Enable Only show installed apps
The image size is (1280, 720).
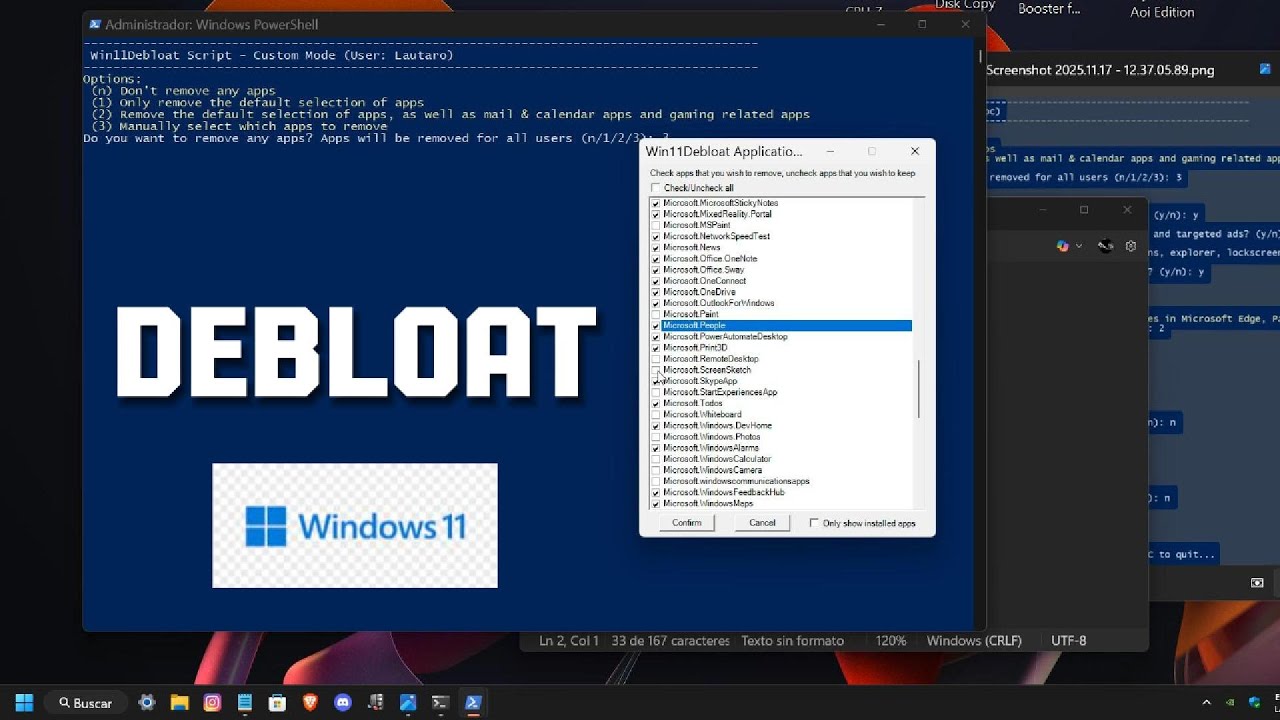tap(814, 523)
